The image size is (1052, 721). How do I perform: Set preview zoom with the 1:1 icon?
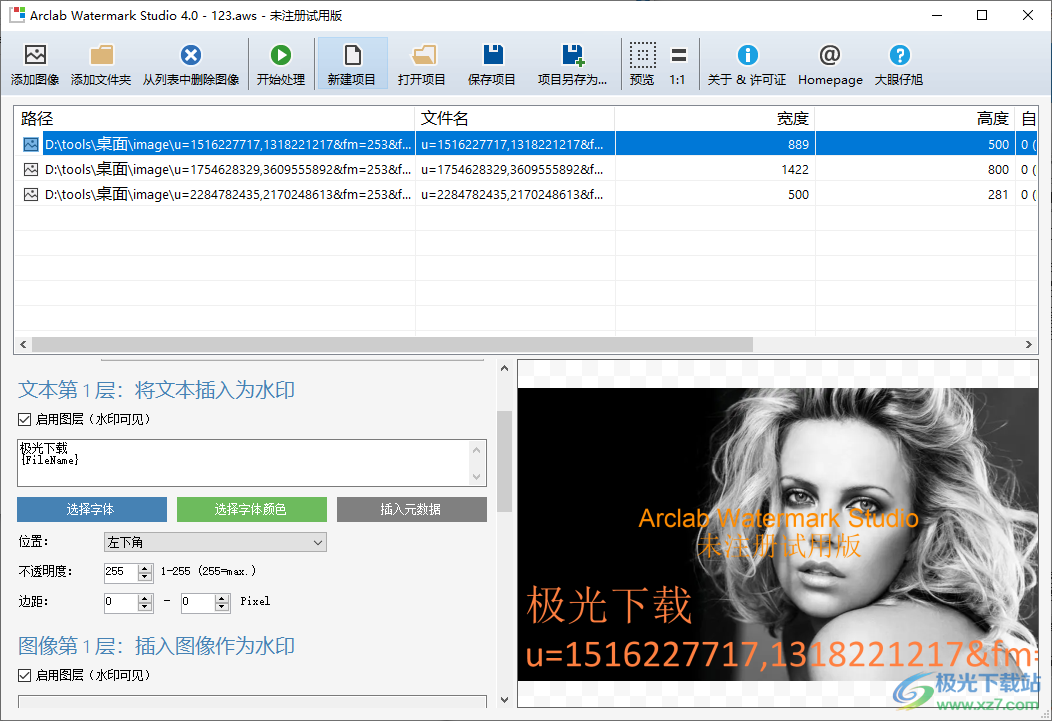pos(678,55)
